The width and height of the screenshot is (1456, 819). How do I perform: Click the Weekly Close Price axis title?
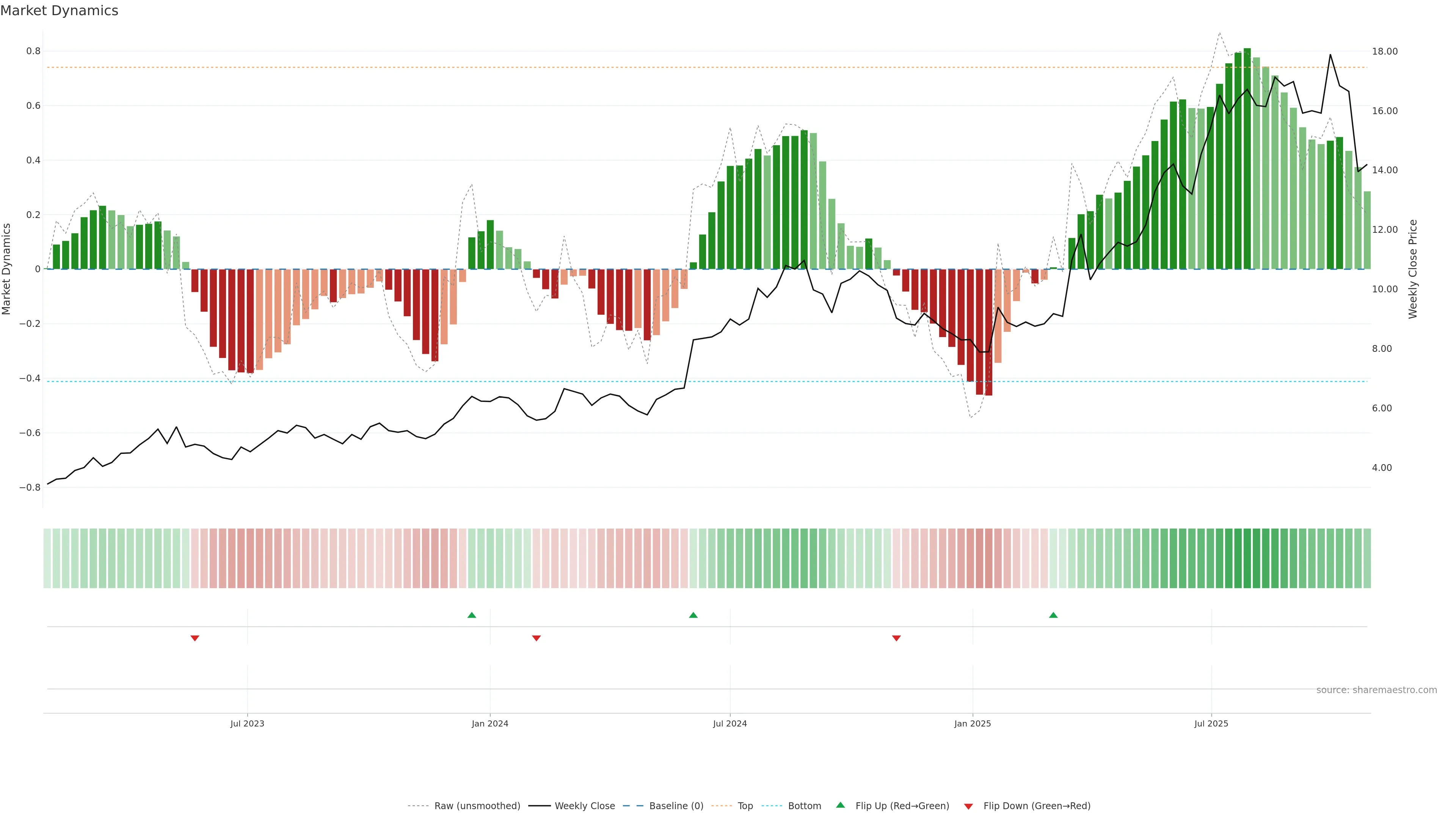(x=1413, y=269)
